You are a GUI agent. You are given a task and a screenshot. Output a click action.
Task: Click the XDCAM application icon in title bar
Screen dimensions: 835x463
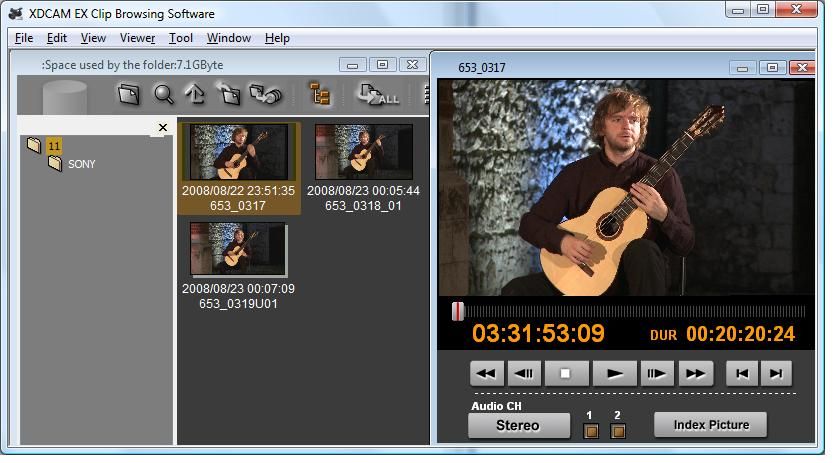(x=16, y=13)
